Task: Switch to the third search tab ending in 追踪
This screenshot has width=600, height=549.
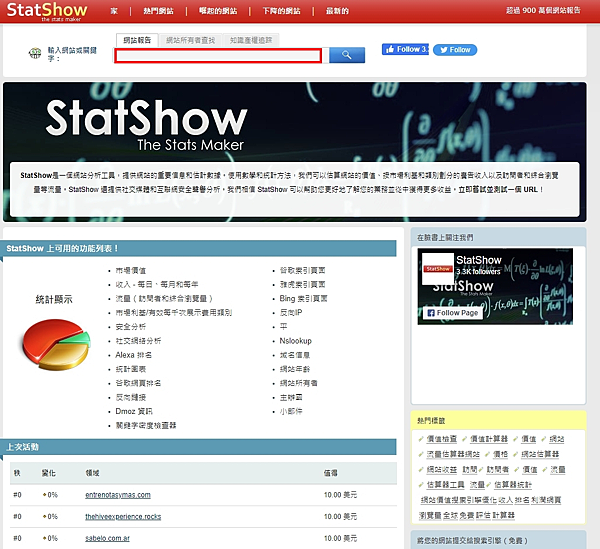Action: click(x=251, y=40)
